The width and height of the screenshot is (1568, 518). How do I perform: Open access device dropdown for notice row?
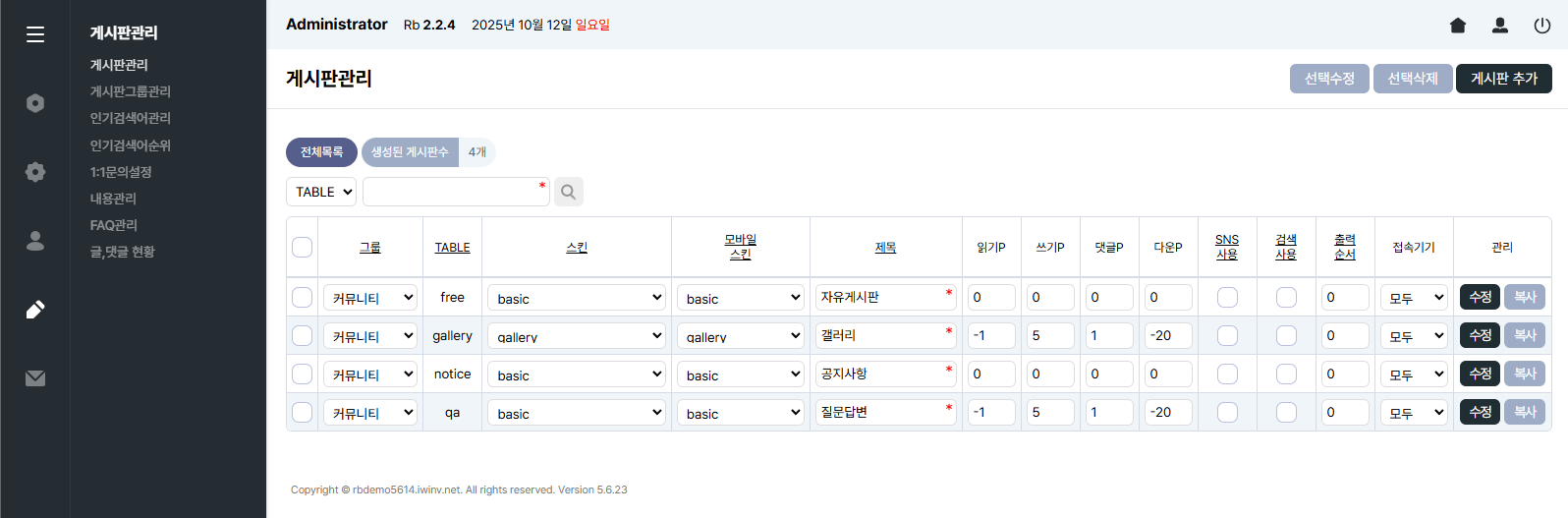tap(1414, 374)
